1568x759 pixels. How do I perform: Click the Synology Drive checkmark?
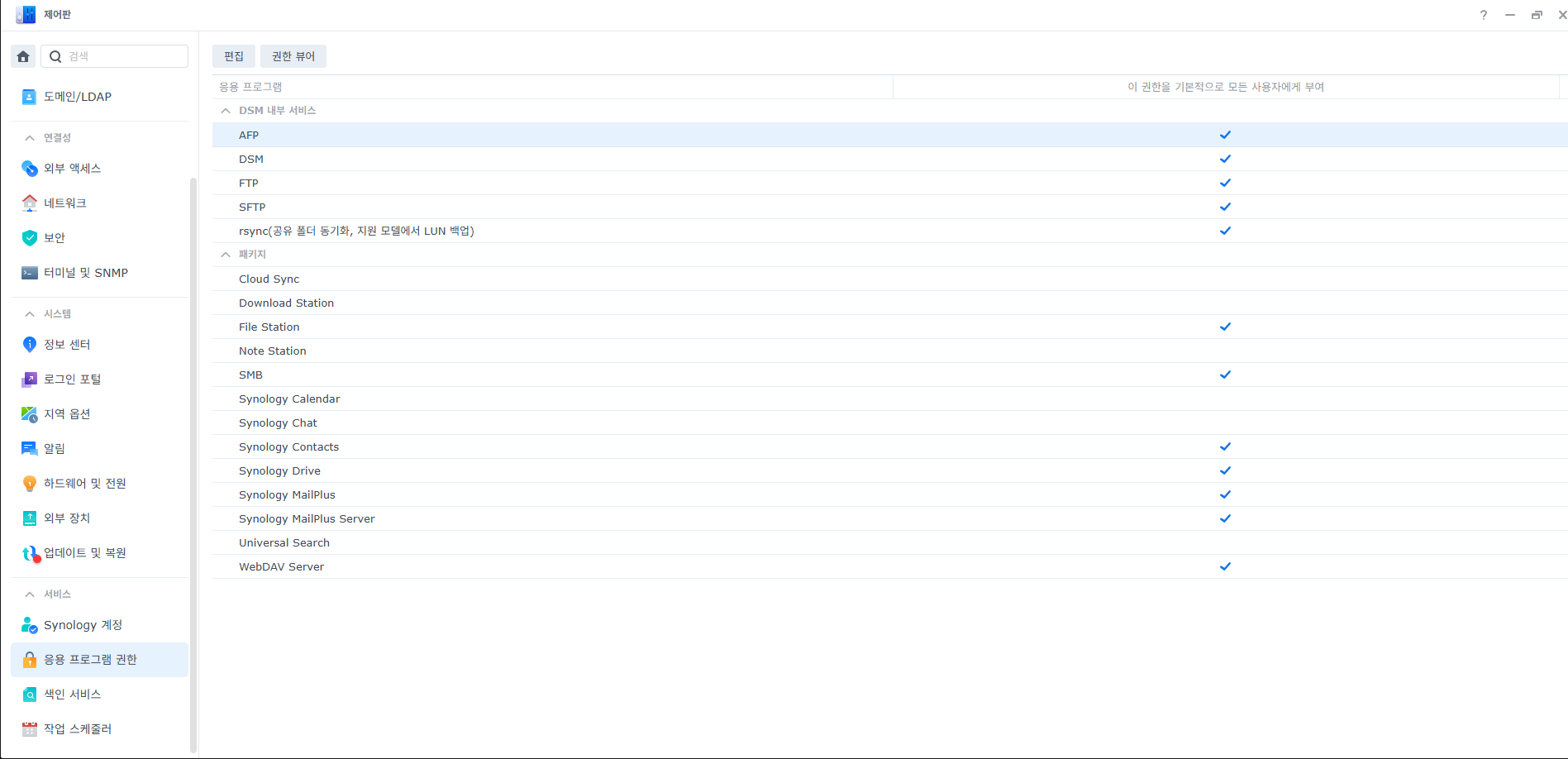pyautogui.click(x=1226, y=470)
